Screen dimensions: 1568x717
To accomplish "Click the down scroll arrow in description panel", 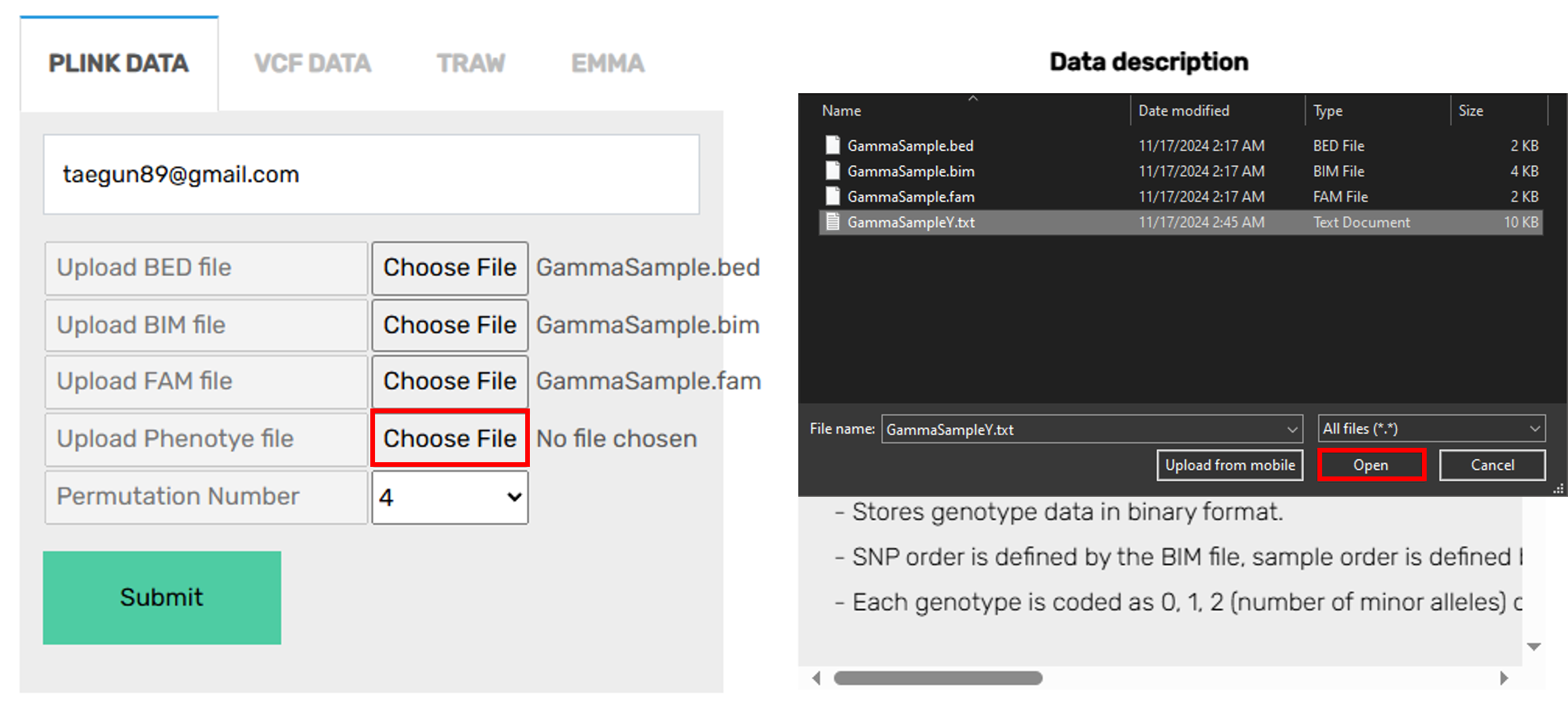I will pos(1533,646).
